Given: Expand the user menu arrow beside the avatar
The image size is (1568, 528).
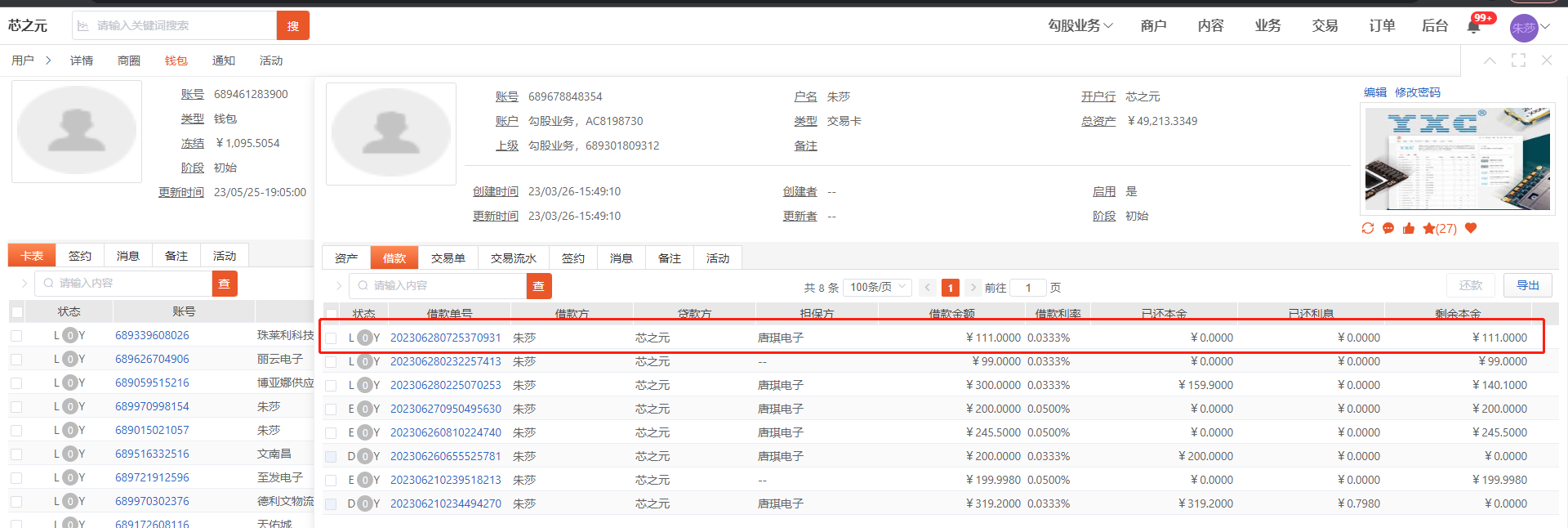Looking at the screenshot, I should [1545, 27].
